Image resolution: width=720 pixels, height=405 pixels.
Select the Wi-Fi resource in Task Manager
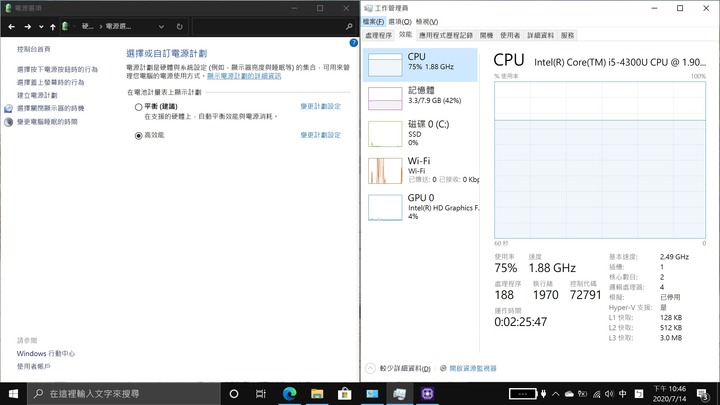[420, 170]
